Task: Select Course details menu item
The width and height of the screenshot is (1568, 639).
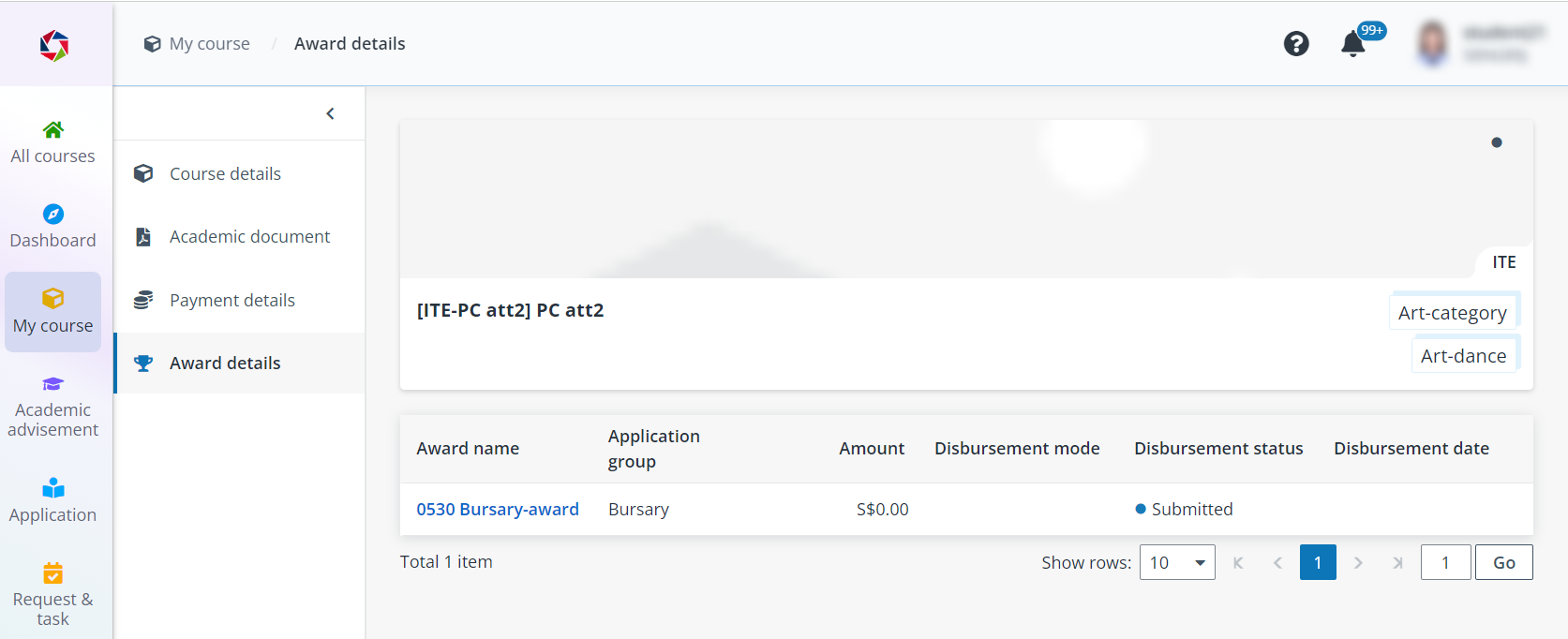Action: (225, 173)
